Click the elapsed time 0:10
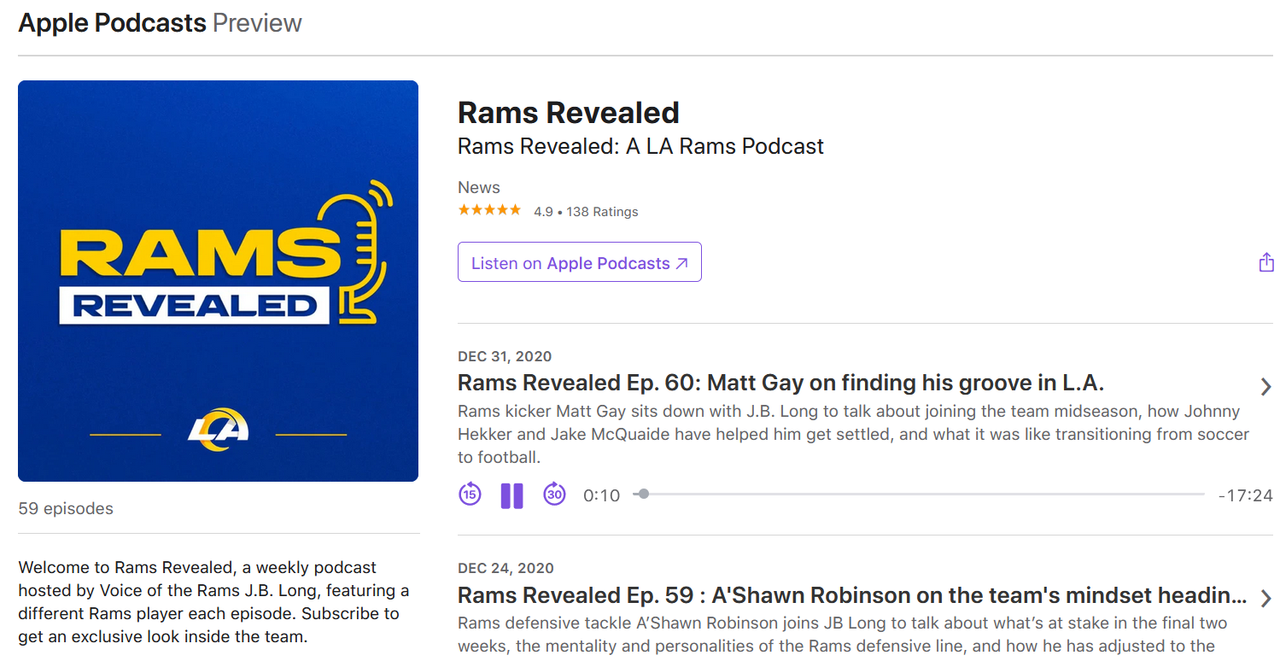The width and height of the screenshot is (1280, 656). pos(602,495)
